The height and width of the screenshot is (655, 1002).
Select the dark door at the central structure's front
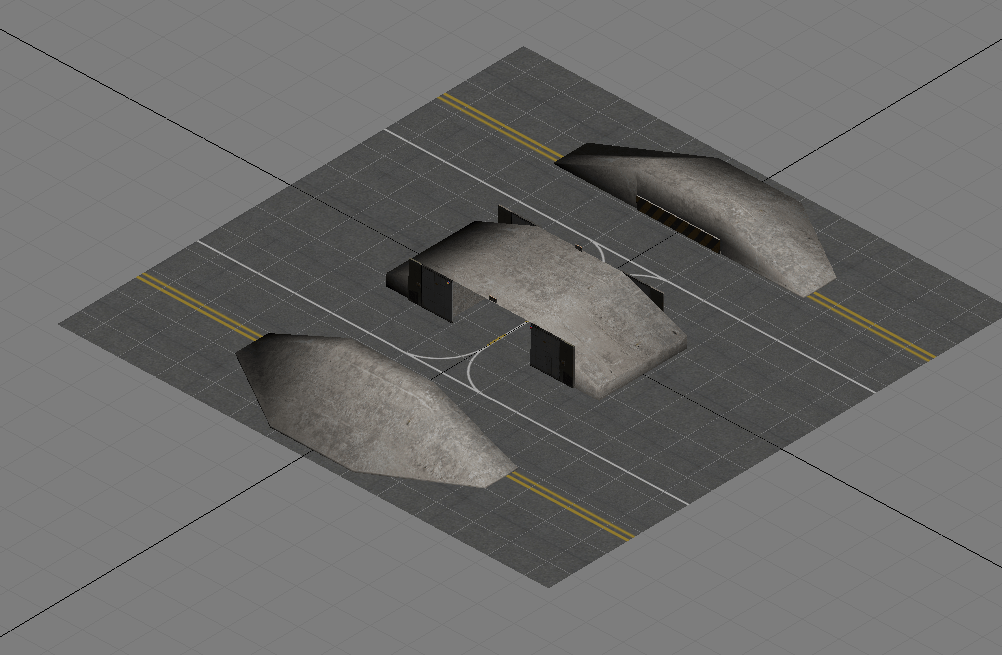[552, 355]
